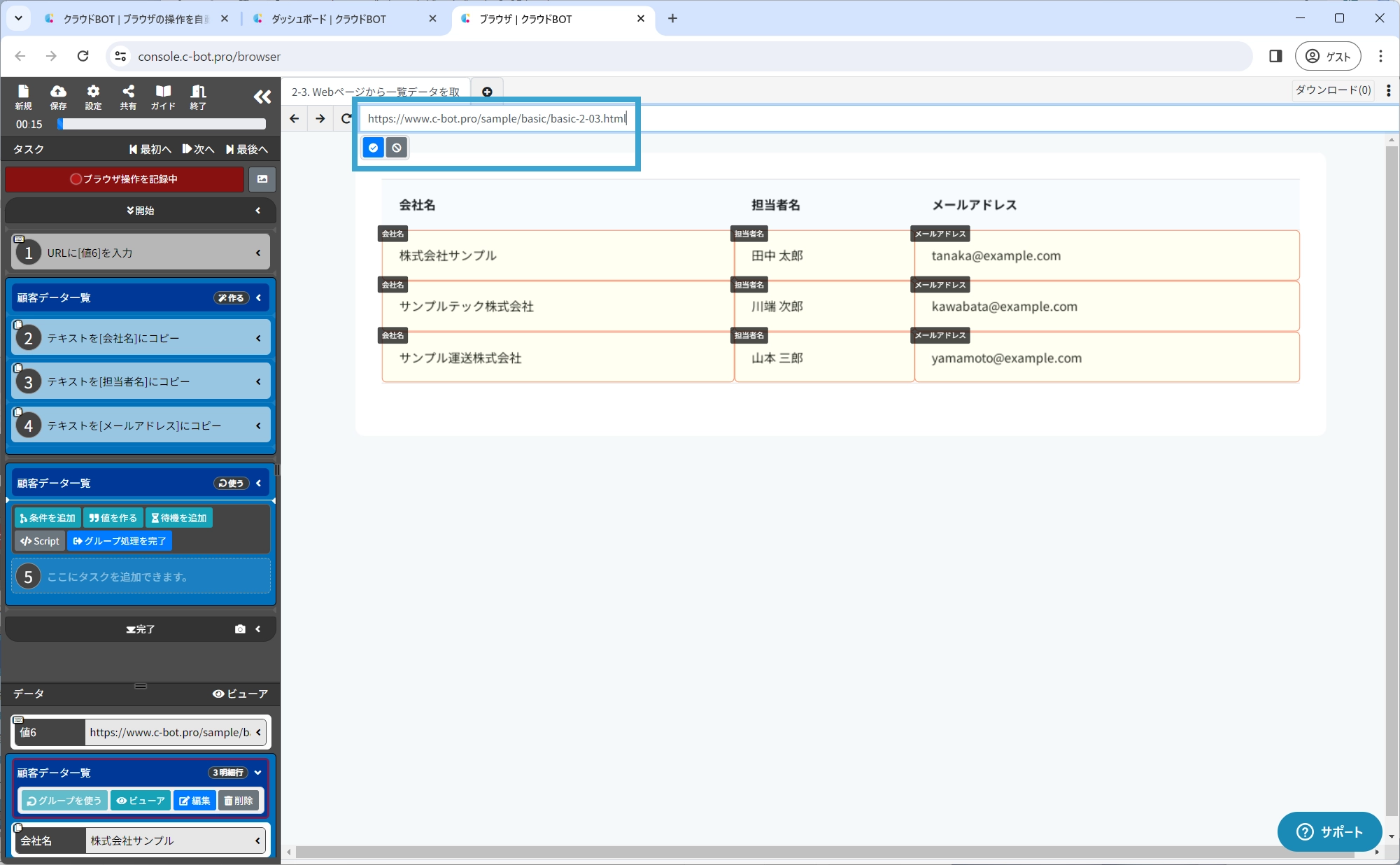
Task: Open 設定 gear icon in sidebar
Action: pos(93,97)
